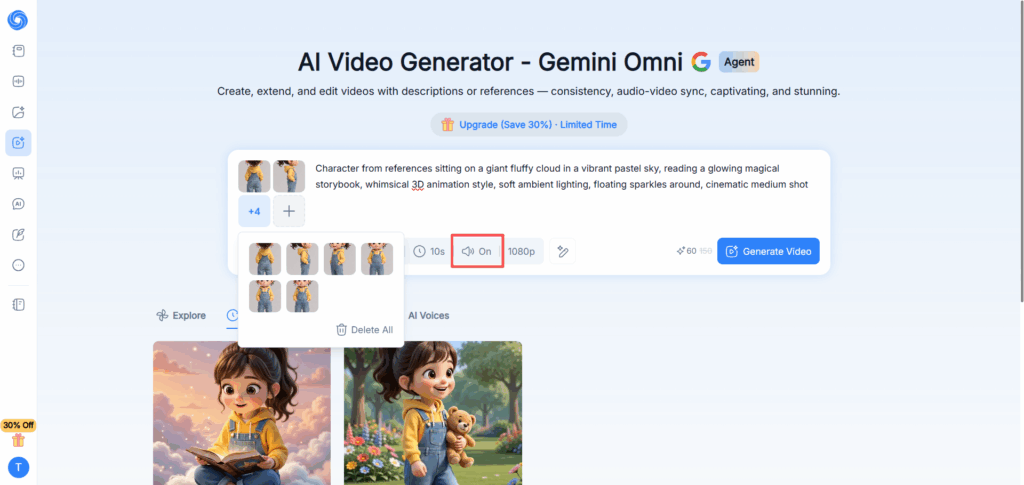Open the girl holding teddy bear video result
1024x485 pixels.
click(x=433, y=413)
